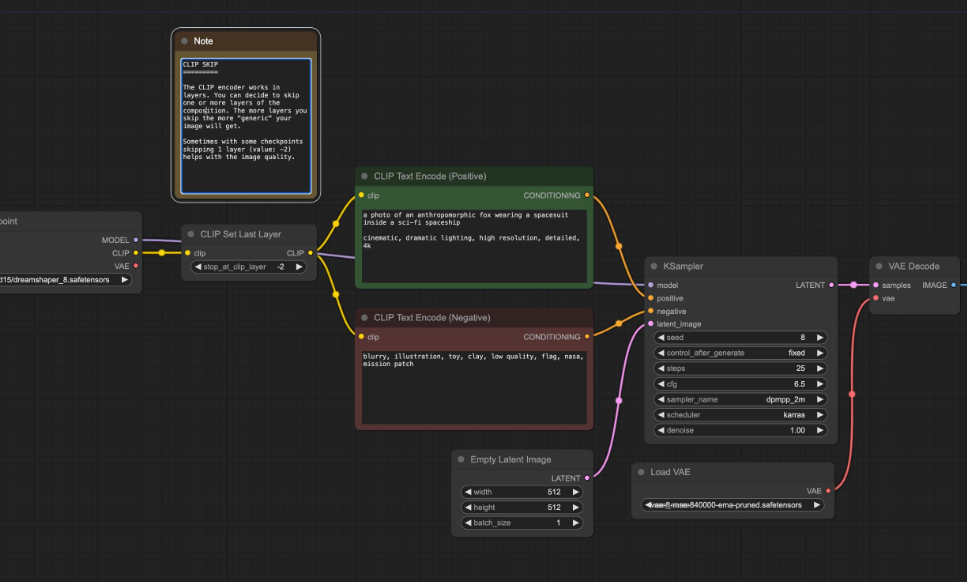967x582 pixels.
Task: Open control_after_generate dropdown set to fixed
Action: tap(740, 353)
